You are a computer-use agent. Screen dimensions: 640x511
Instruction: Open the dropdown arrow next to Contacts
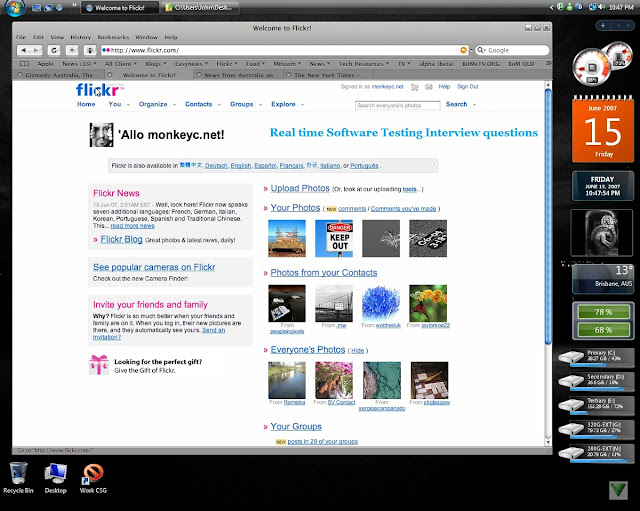point(219,105)
